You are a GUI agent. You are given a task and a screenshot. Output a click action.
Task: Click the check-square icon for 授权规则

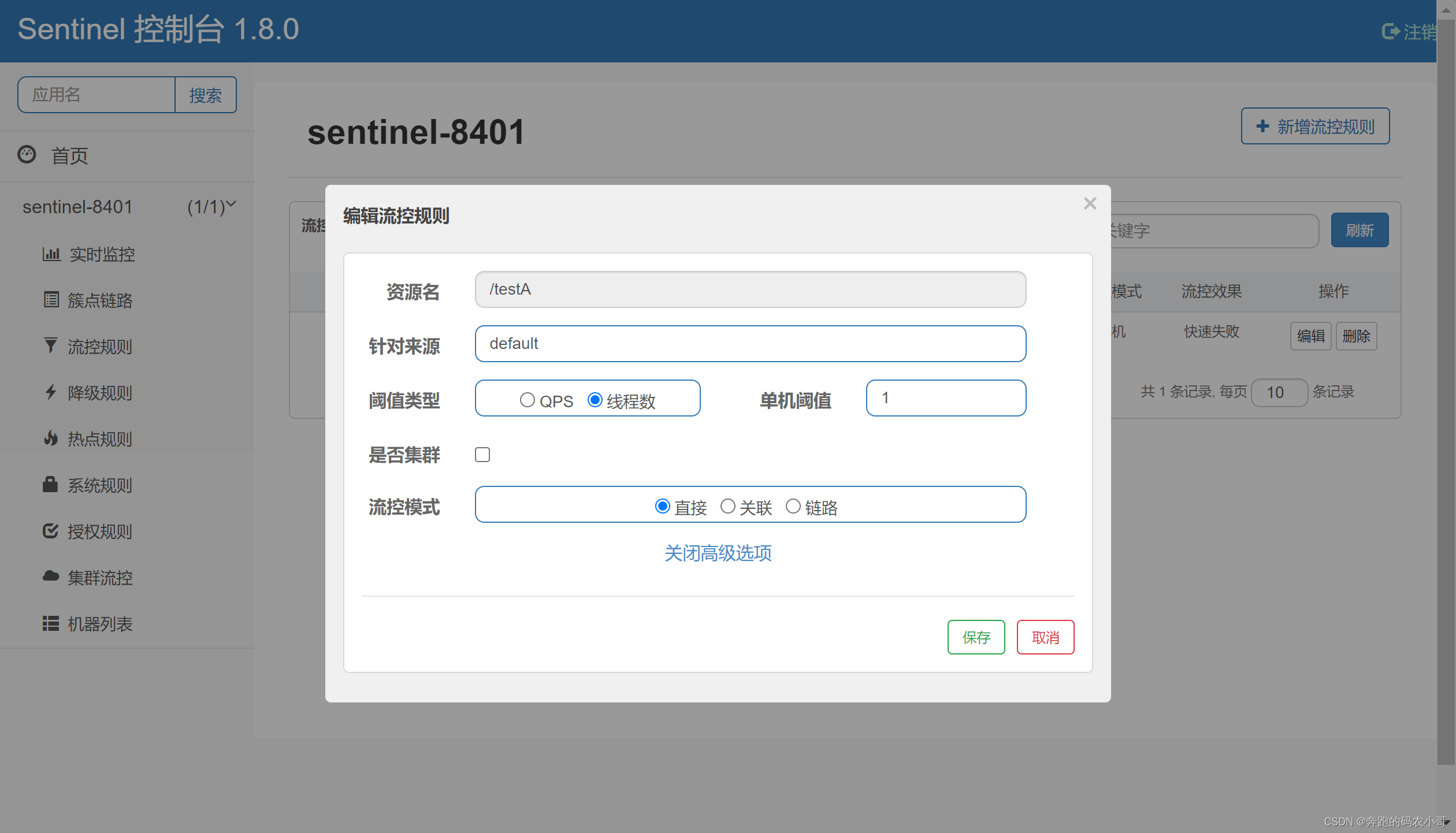(x=51, y=530)
